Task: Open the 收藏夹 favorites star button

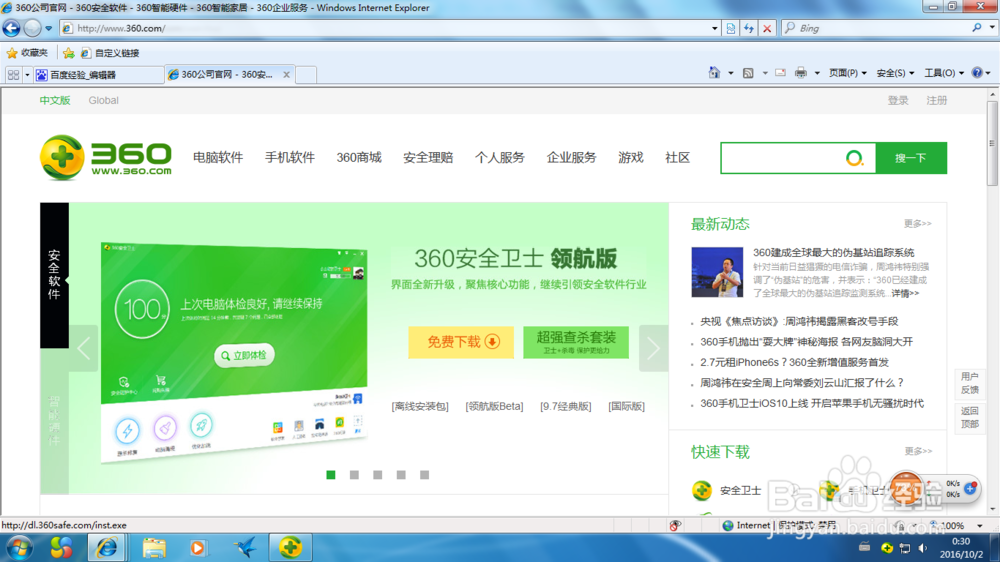Action: 27,53
